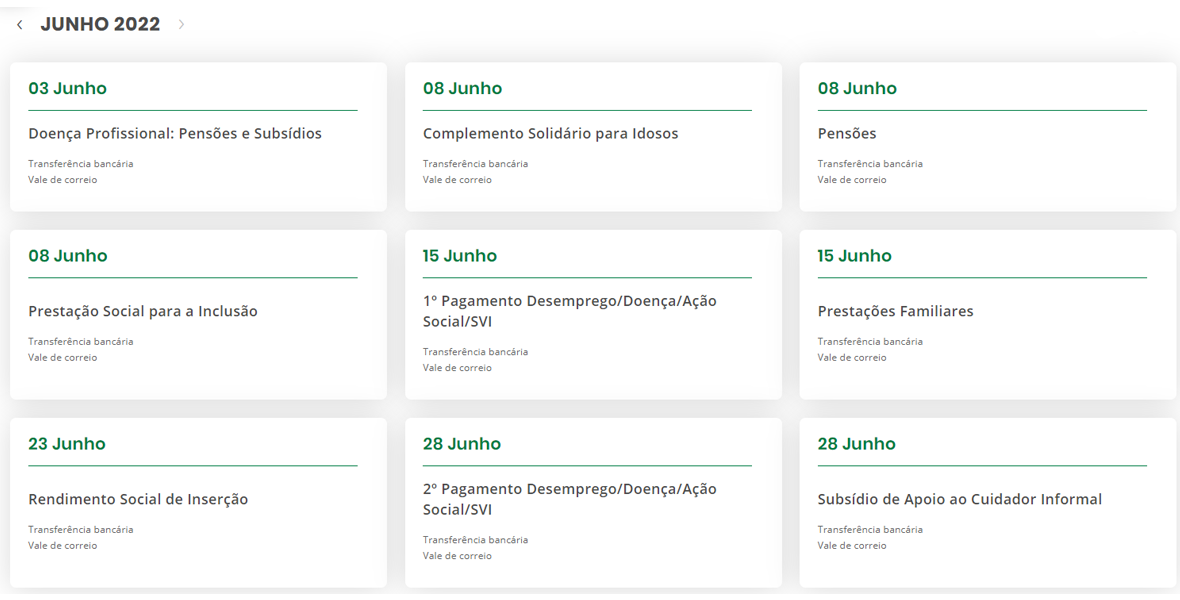This screenshot has width=1180, height=600.
Task: Click Vale de correio under Prestações Familiares
Action: [851, 358]
